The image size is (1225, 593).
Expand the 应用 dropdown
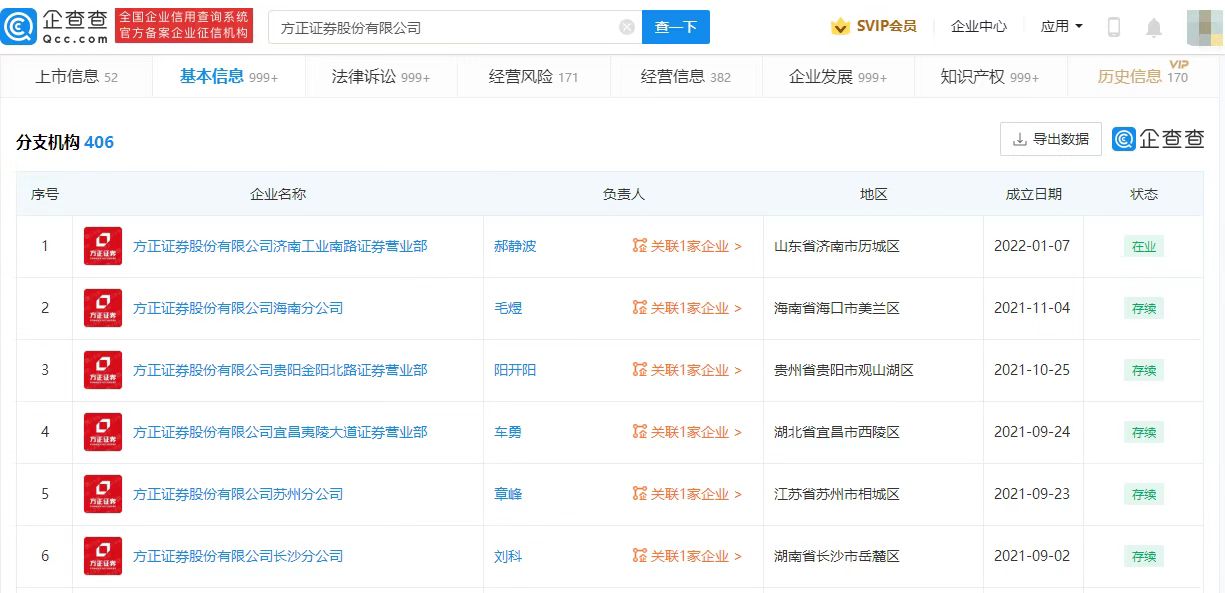click(1061, 26)
